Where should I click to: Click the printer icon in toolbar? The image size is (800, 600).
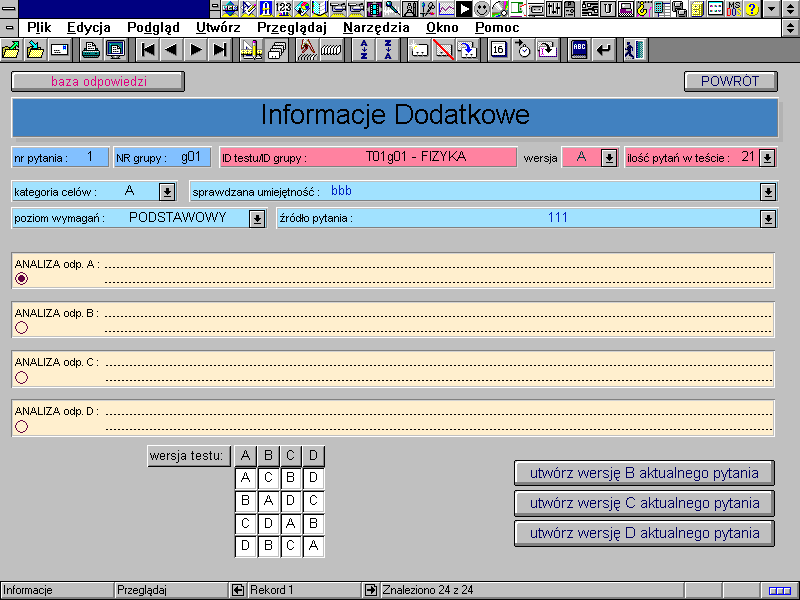(x=91, y=49)
